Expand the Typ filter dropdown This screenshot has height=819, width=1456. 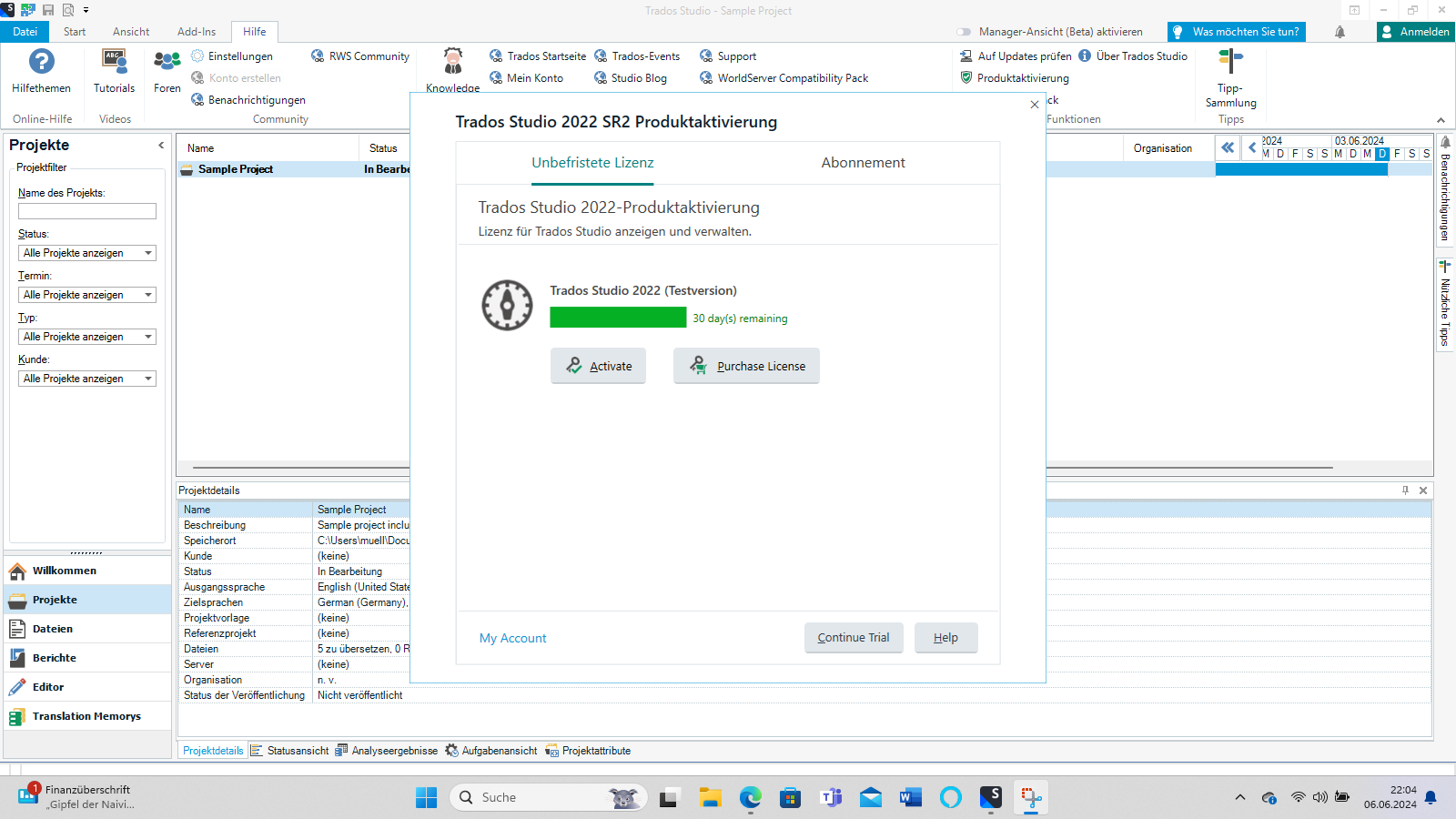click(148, 337)
